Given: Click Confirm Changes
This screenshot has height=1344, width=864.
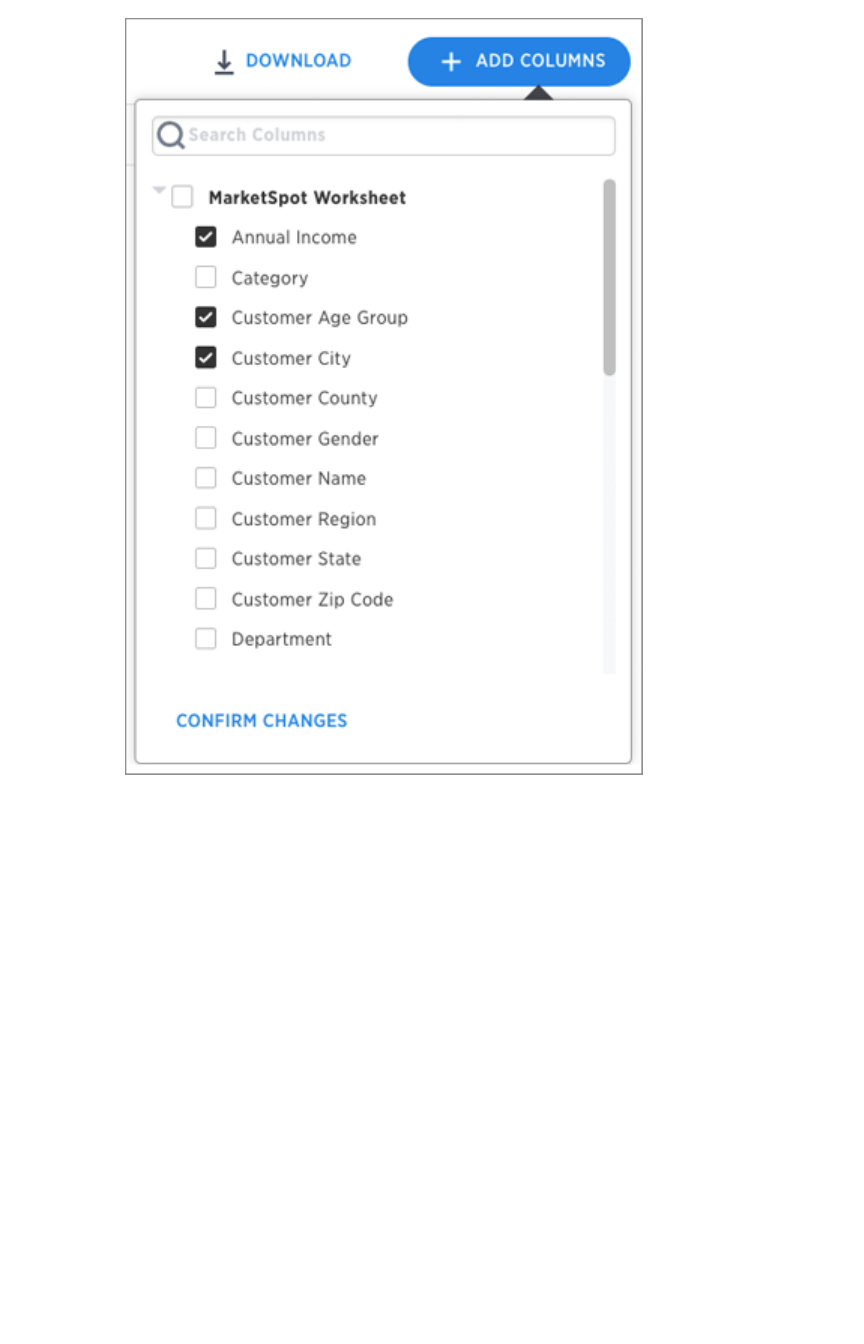Looking at the screenshot, I should point(262,721).
